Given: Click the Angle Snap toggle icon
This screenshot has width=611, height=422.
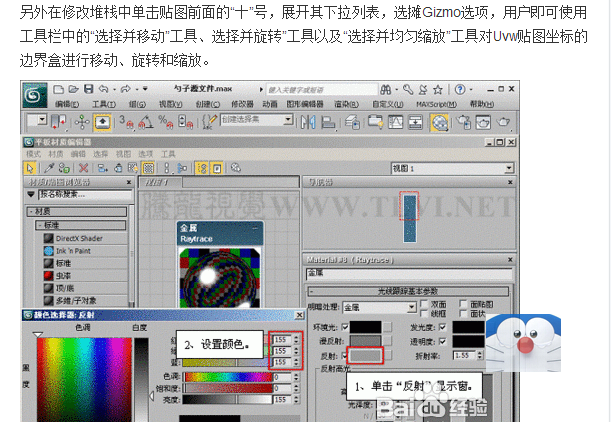Looking at the screenshot, I should [x=146, y=122].
